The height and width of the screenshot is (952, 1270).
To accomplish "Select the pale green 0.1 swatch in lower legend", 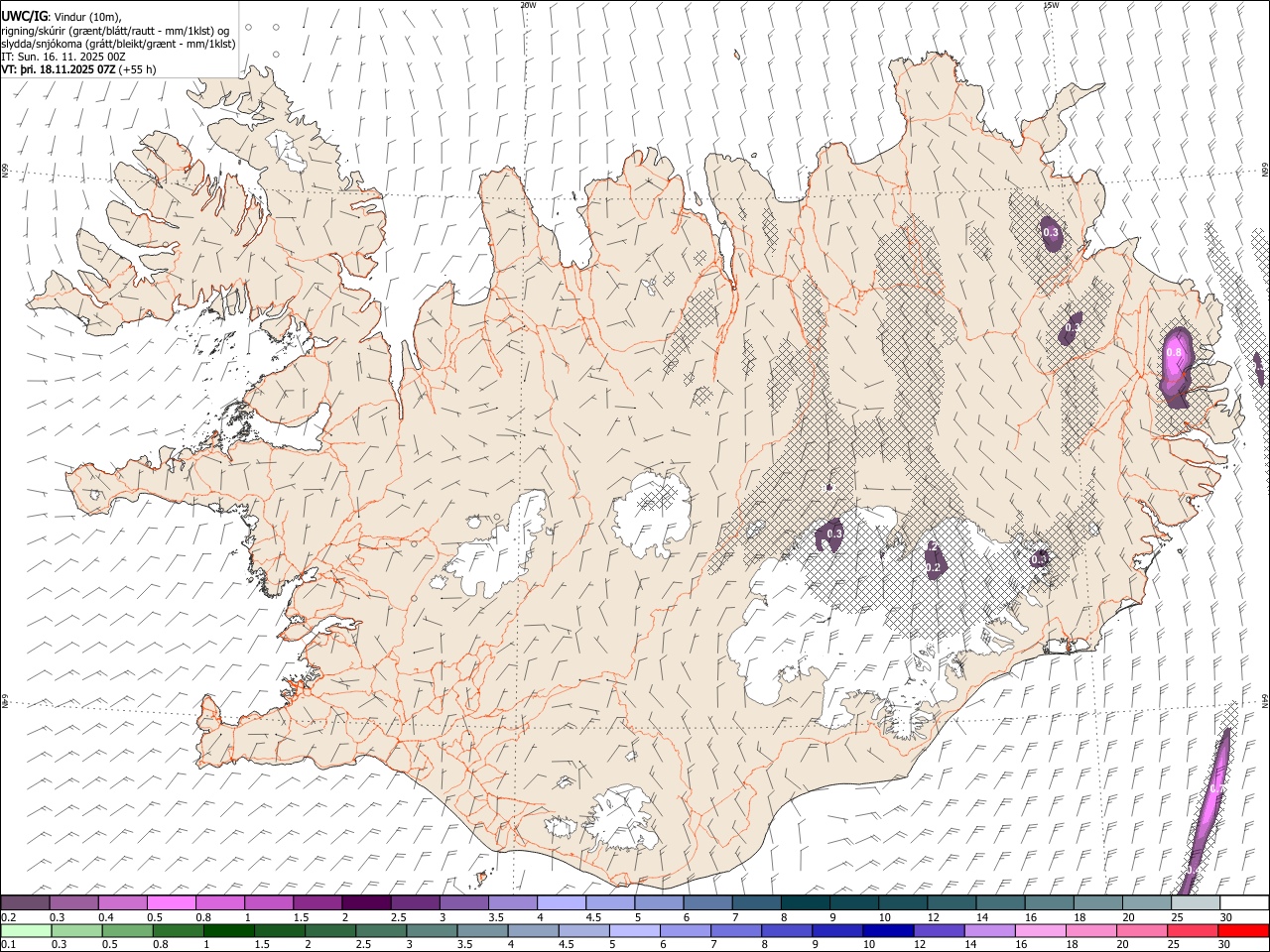I will tap(25, 930).
